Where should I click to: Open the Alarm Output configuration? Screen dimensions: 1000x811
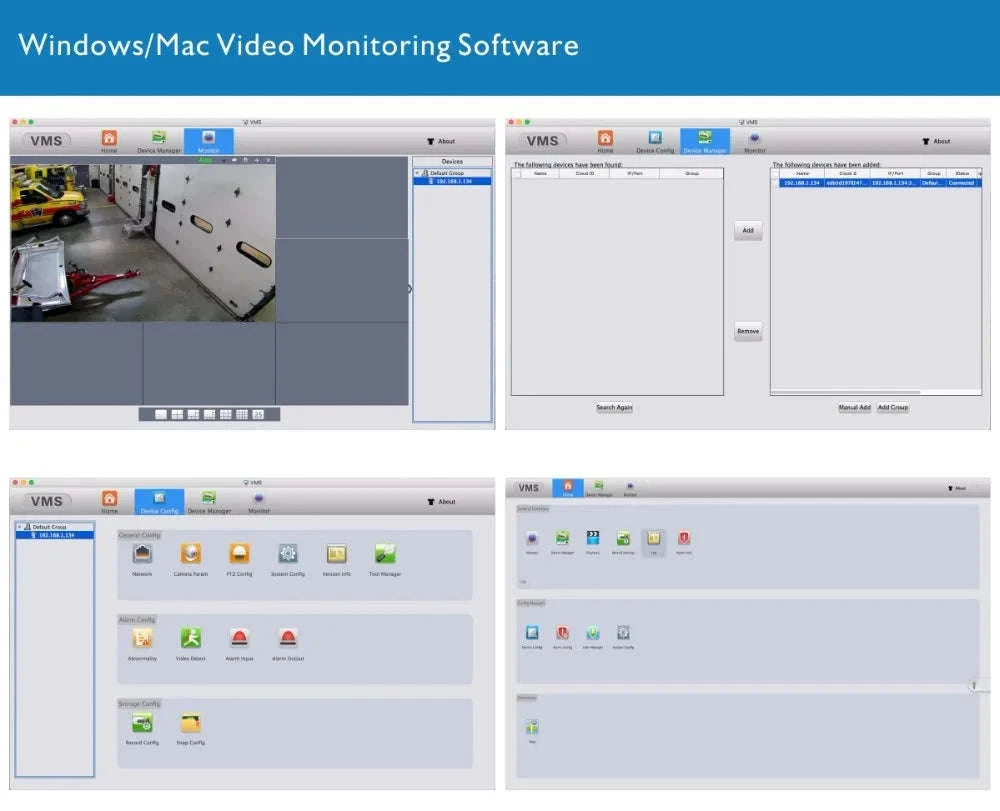tap(288, 638)
